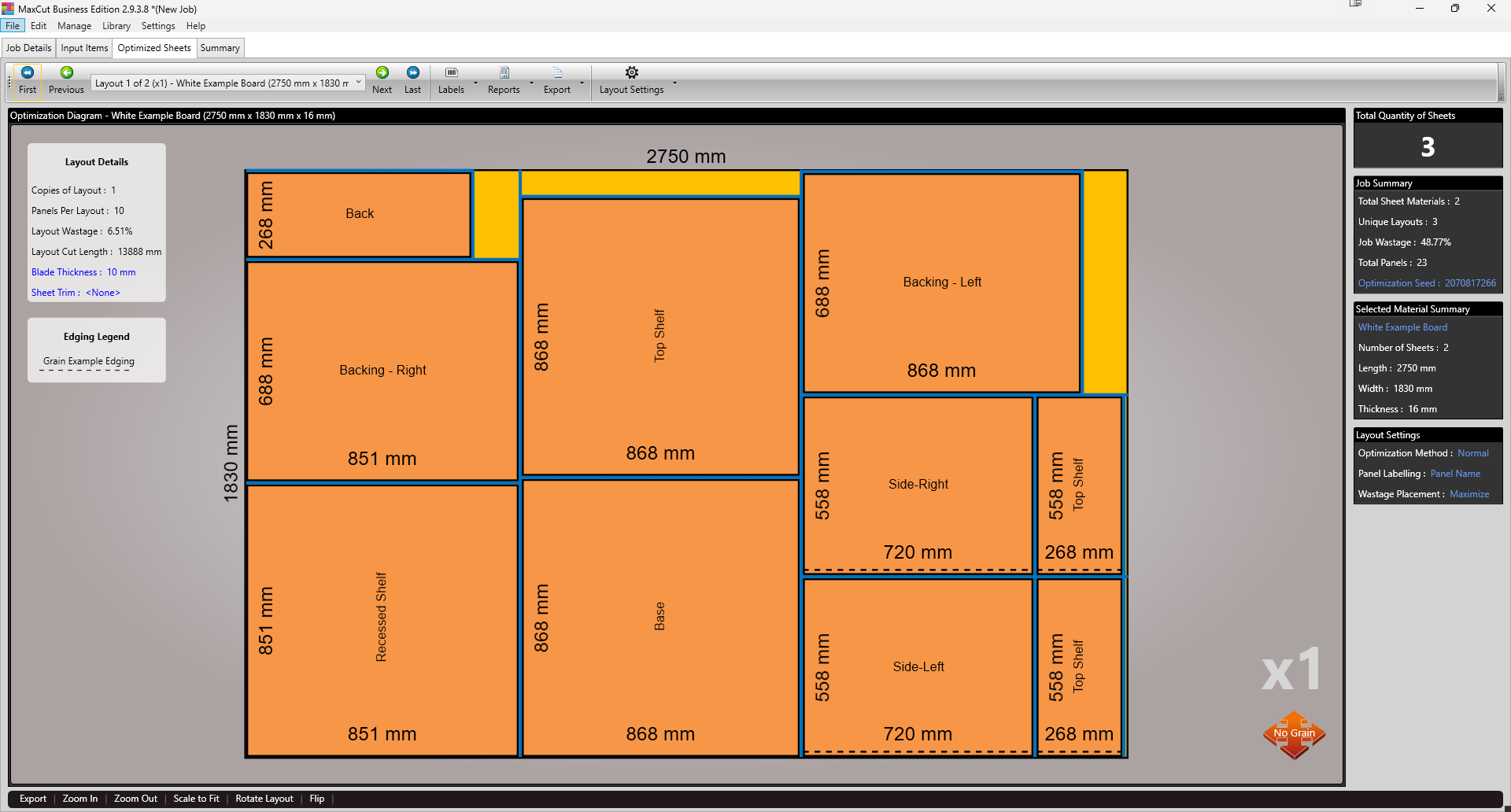The image size is (1511, 812).
Task: Click the yellow offcut beside Back panel
Action: click(x=496, y=214)
